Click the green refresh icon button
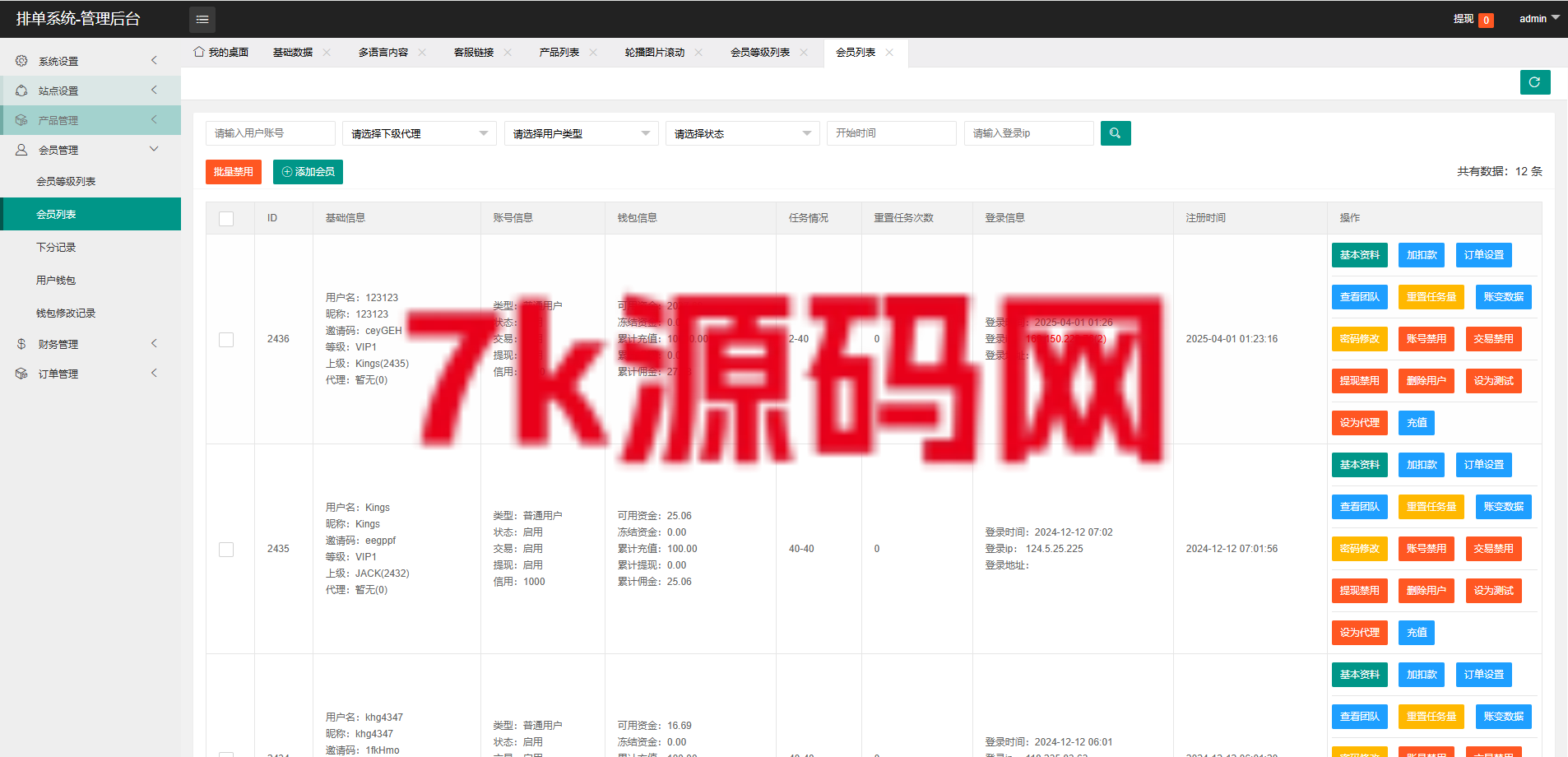1568x757 pixels. coord(1535,82)
